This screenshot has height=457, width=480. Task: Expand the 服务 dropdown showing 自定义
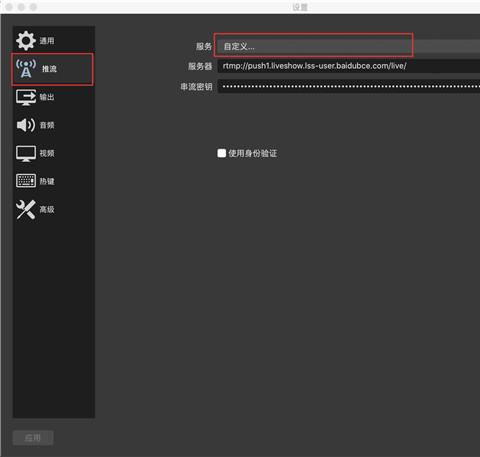click(348, 46)
